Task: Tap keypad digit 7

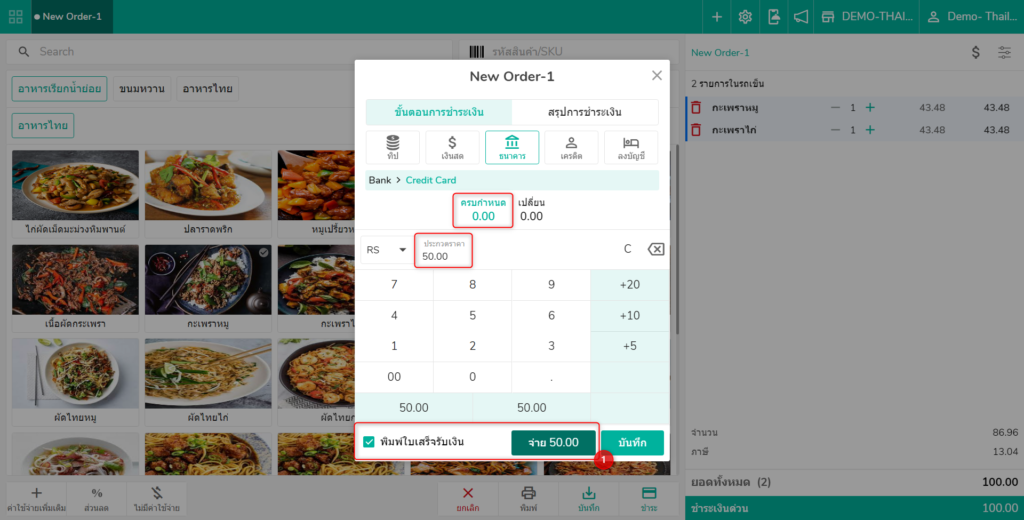Action: [x=394, y=285]
